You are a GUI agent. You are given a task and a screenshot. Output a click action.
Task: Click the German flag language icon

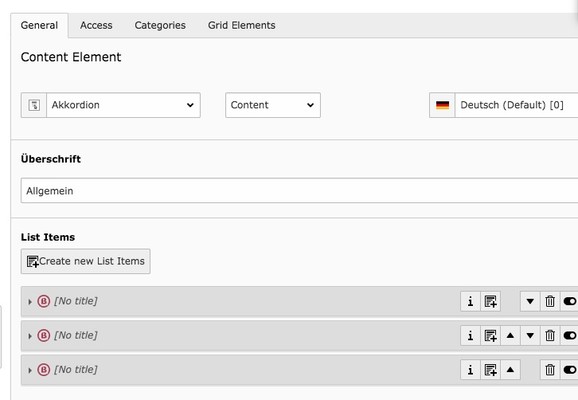442,105
